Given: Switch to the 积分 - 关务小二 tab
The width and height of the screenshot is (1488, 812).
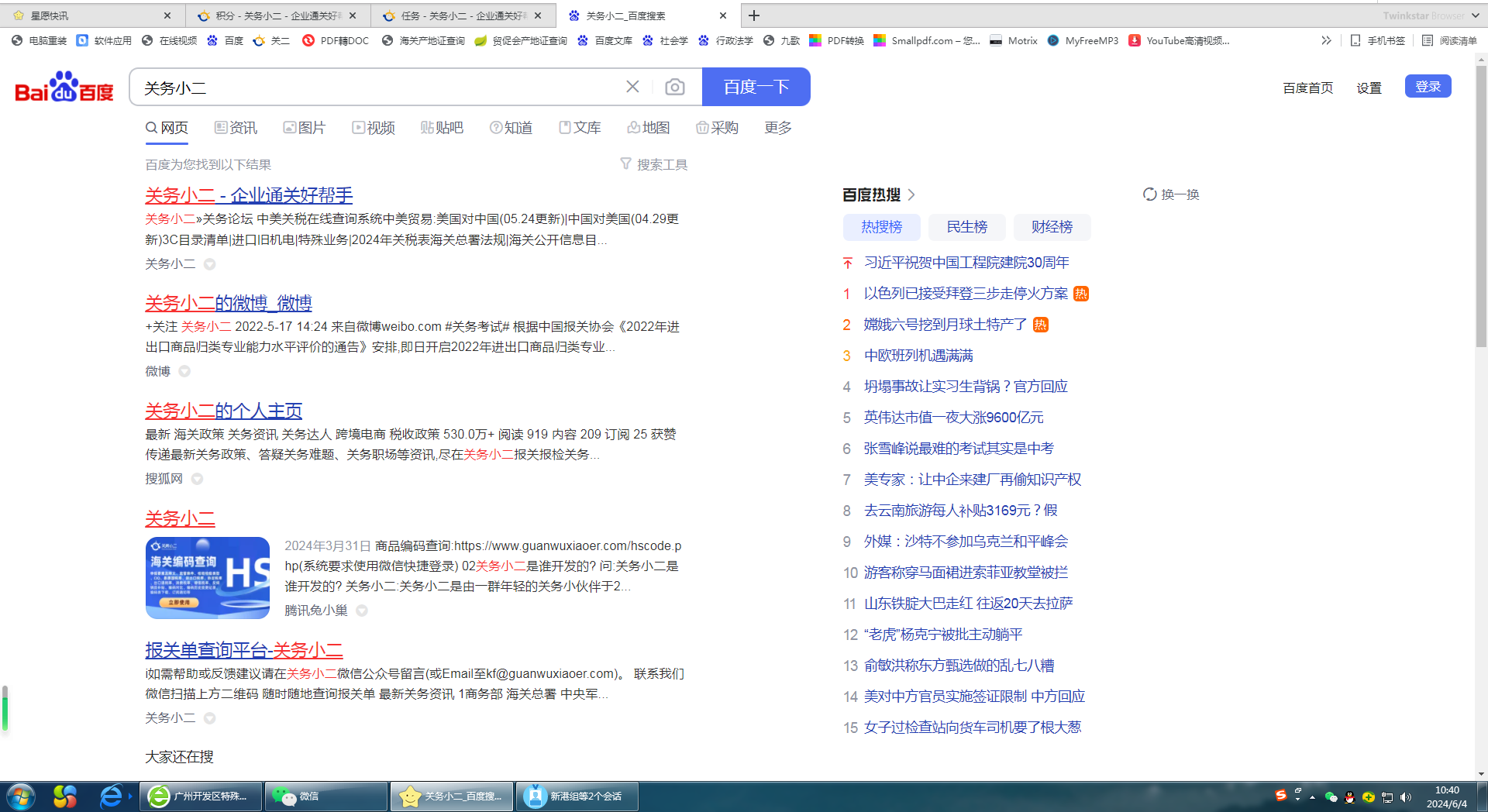Looking at the screenshot, I should click(278, 15).
